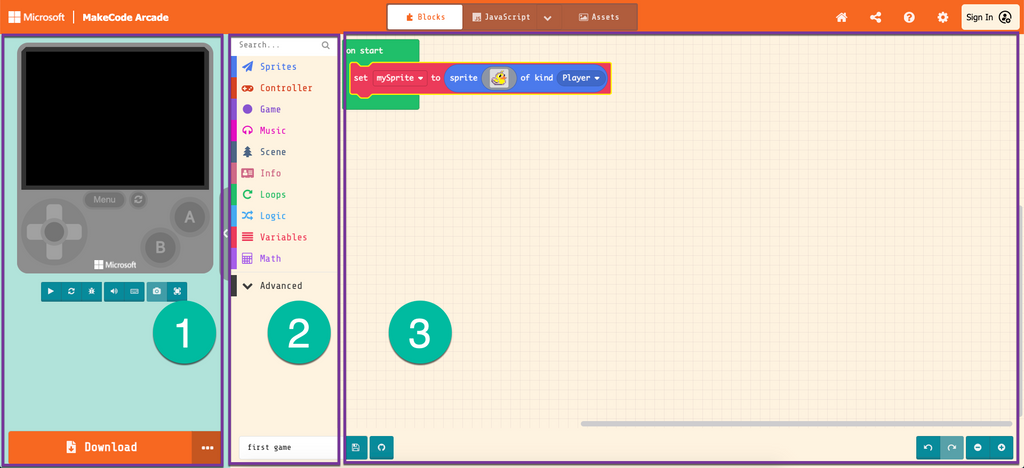The width and height of the screenshot is (1024, 468).
Task: Click the sprite image thumbnail in block
Action: click(498, 78)
